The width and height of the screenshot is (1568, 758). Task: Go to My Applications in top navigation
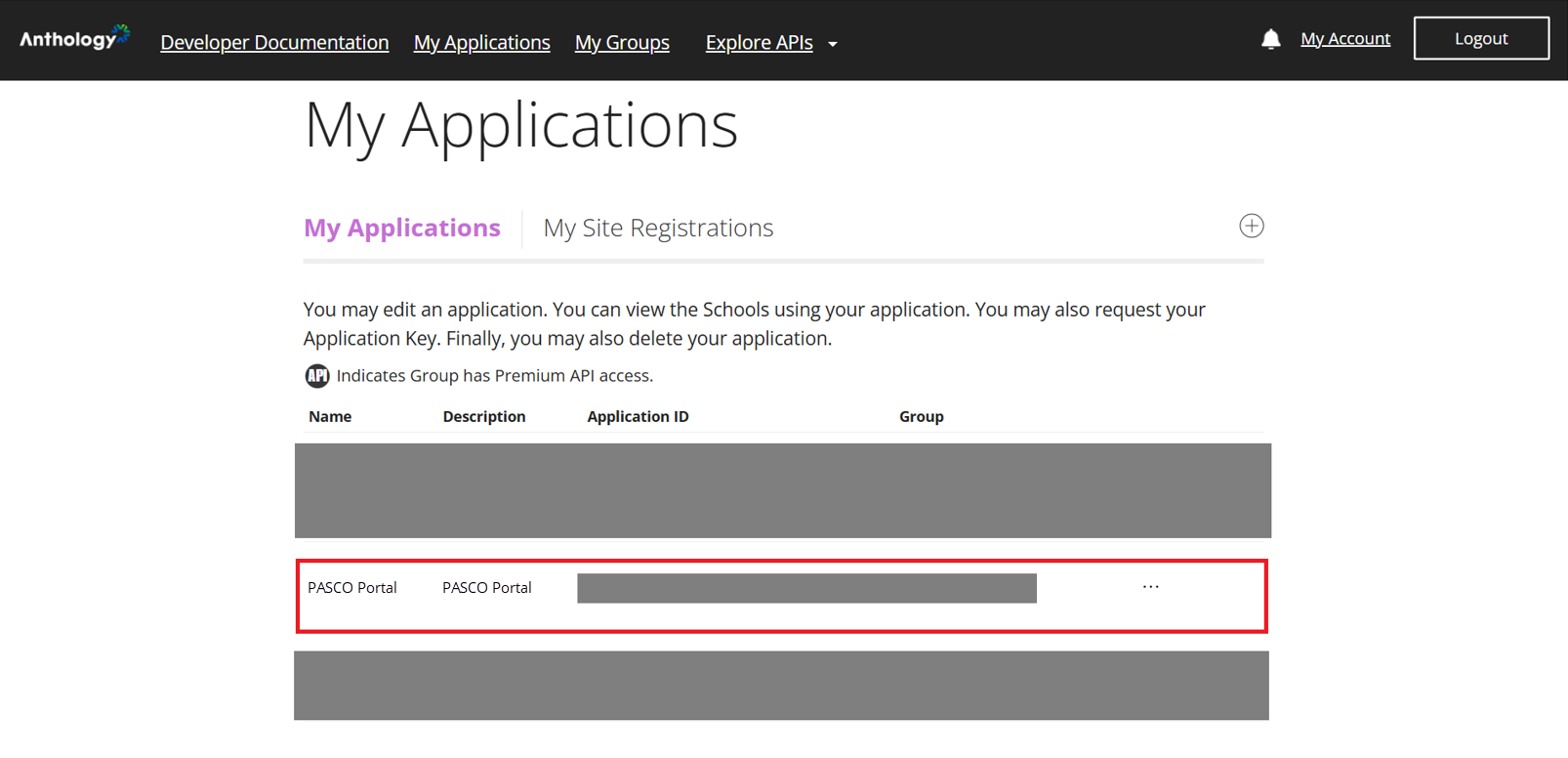tap(481, 42)
